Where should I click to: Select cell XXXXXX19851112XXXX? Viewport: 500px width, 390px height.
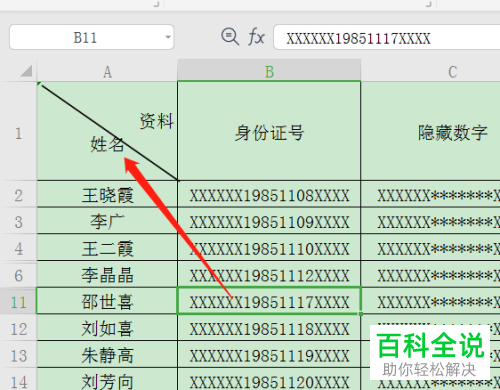click(x=269, y=275)
